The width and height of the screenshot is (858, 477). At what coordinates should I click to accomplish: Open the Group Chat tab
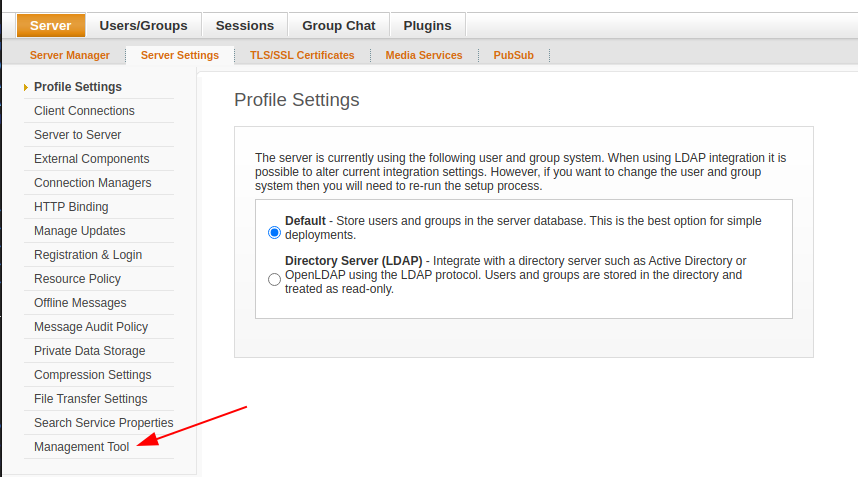(x=338, y=25)
